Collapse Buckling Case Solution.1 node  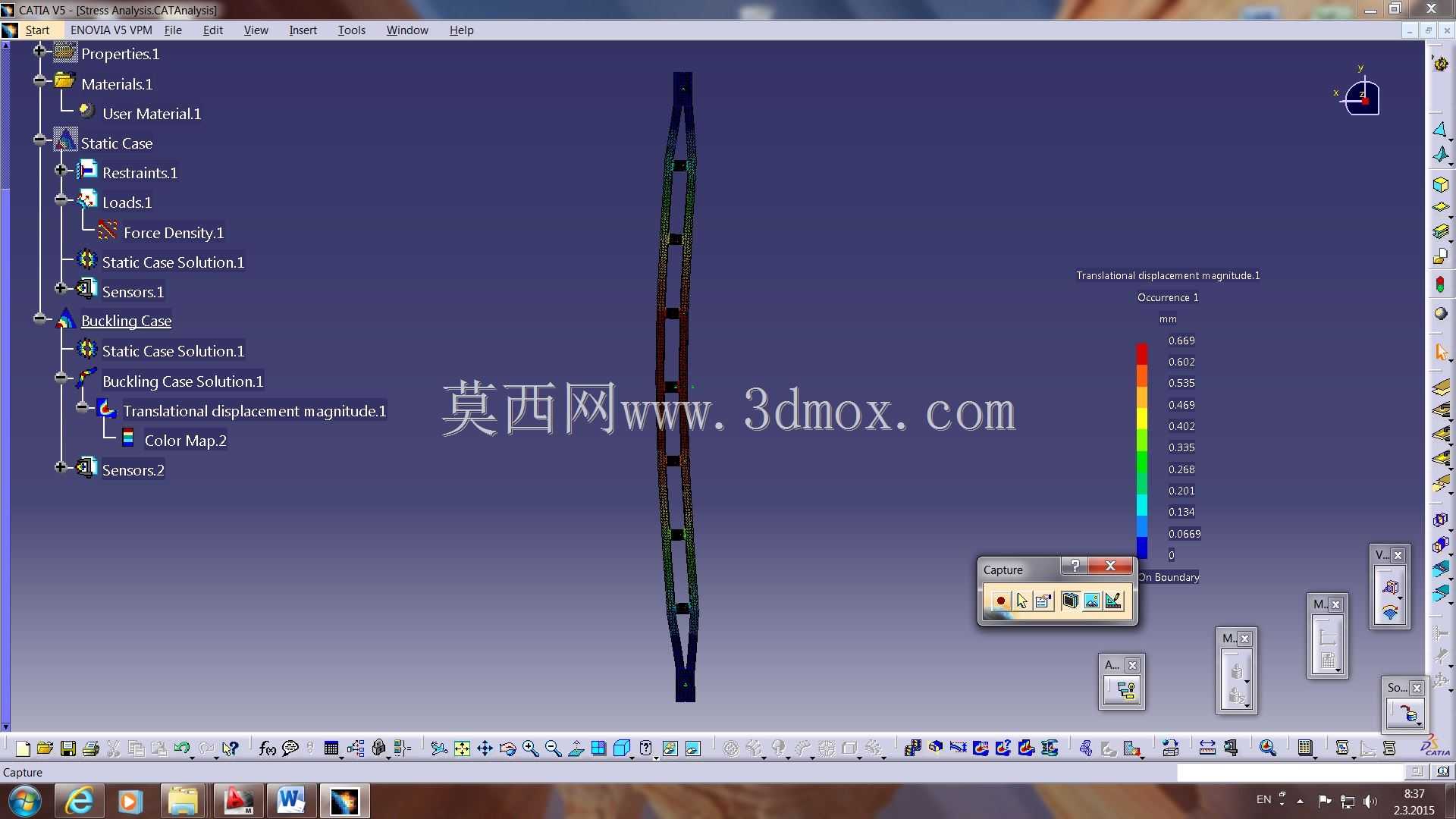61,378
